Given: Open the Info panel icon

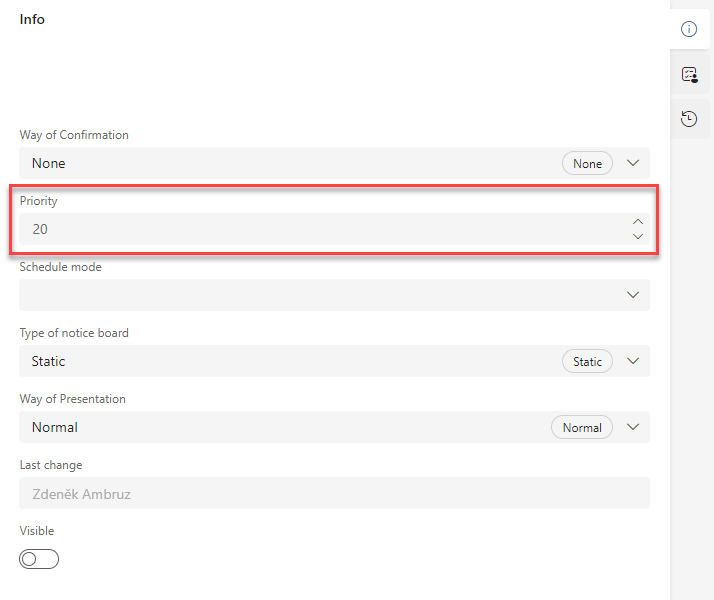Looking at the screenshot, I should [x=688, y=29].
